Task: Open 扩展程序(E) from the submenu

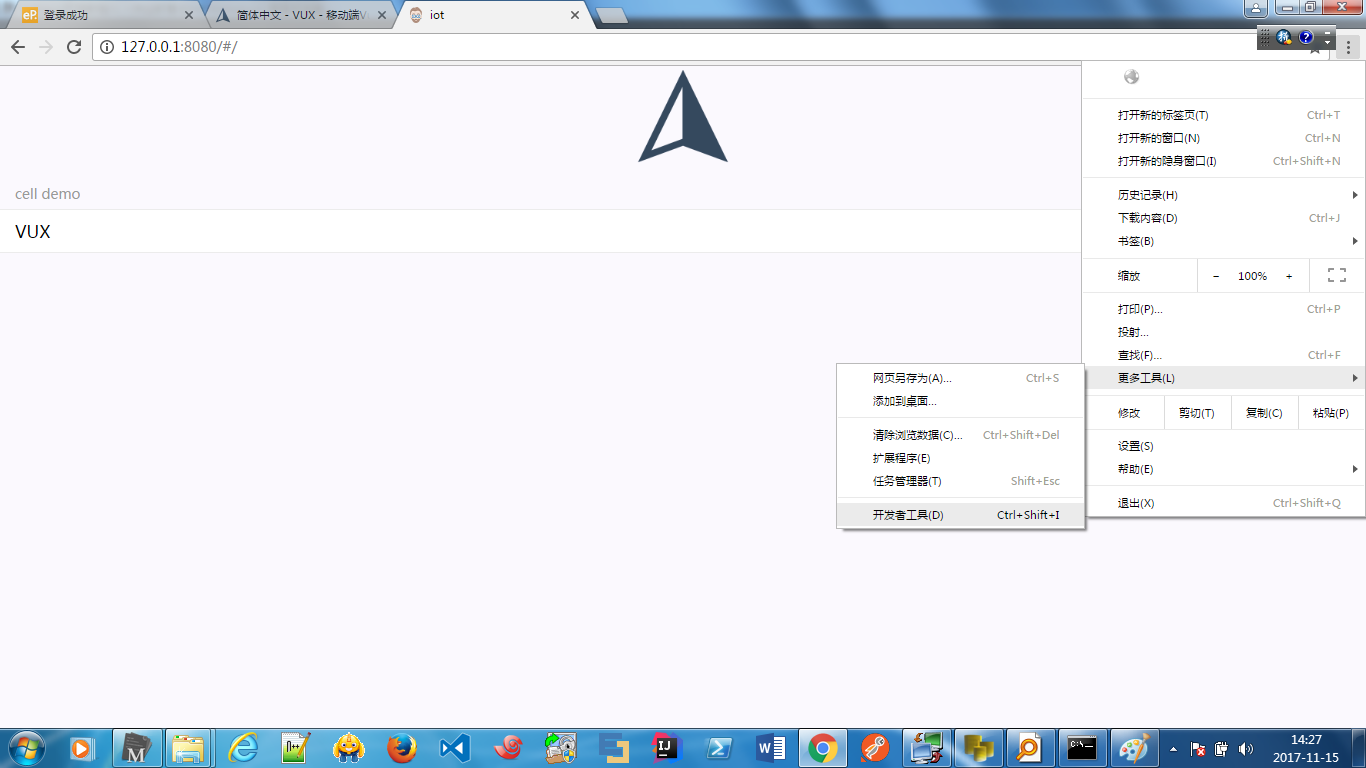Action: [x=961, y=458]
